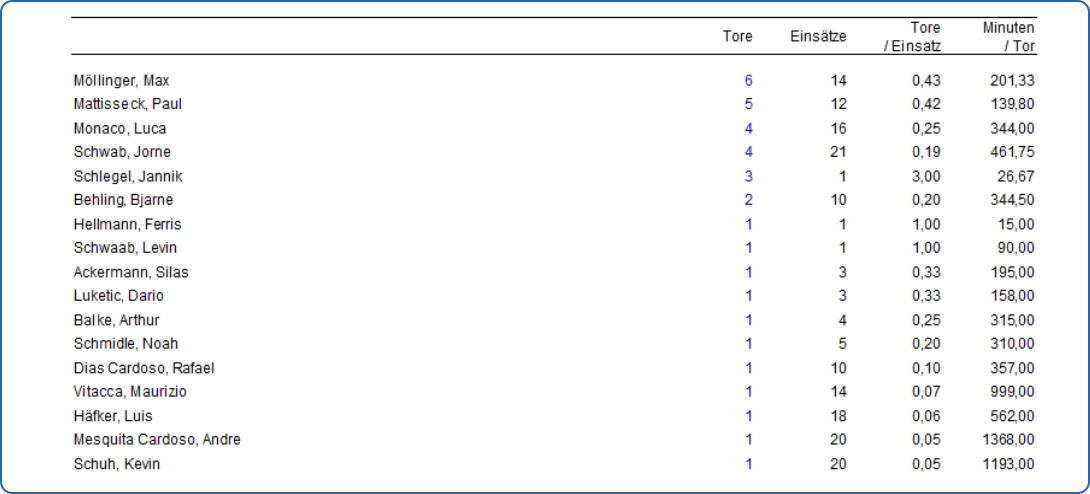Open goal count 4 link for Schwab, Jorne
The image size is (1090, 494).
point(748,152)
